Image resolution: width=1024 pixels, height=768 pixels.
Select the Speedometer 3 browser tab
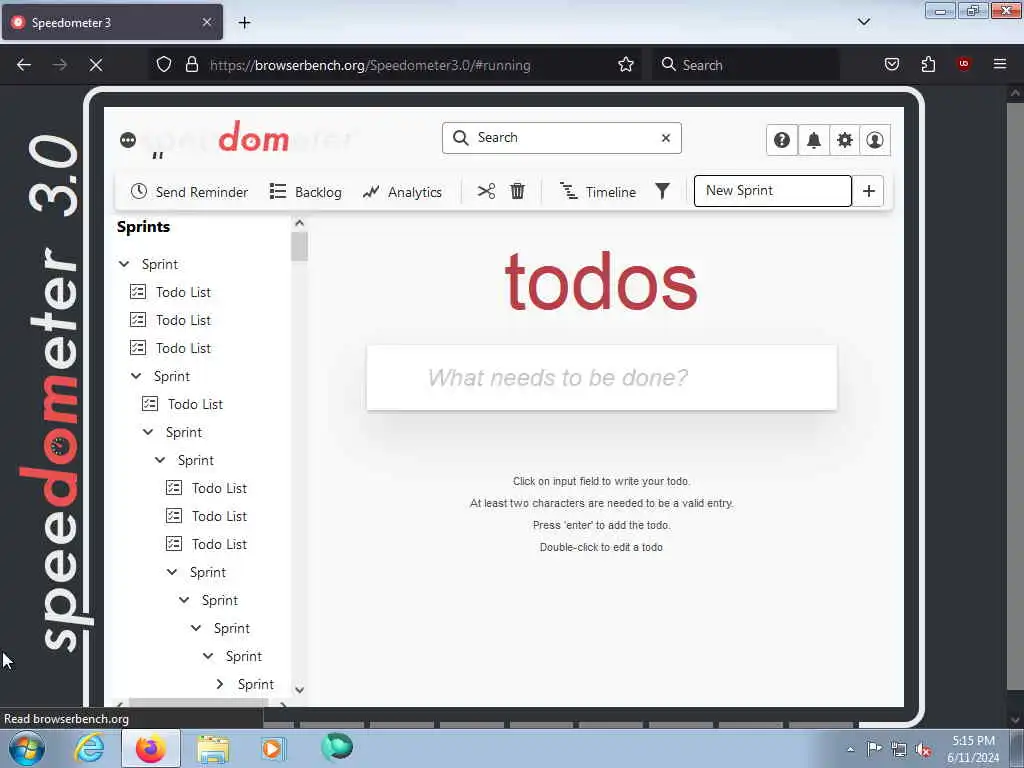click(x=112, y=22)
